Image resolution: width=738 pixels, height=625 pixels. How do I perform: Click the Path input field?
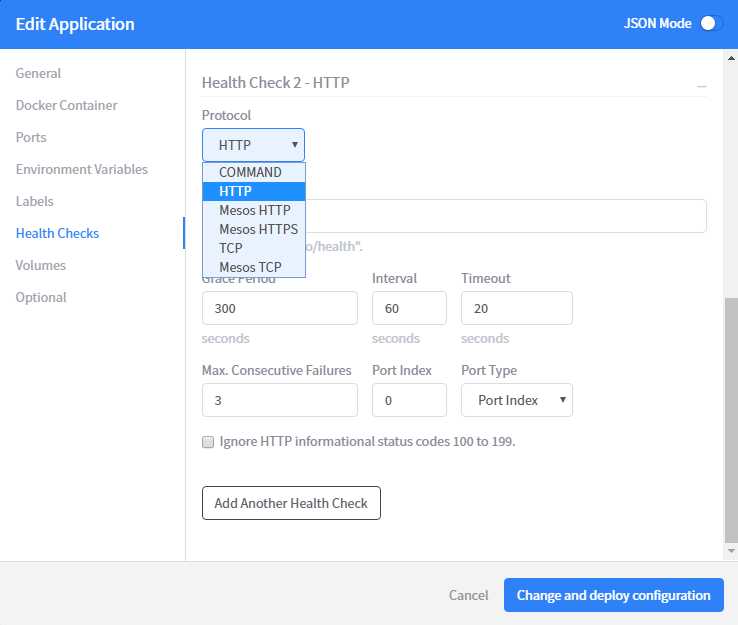506,216
